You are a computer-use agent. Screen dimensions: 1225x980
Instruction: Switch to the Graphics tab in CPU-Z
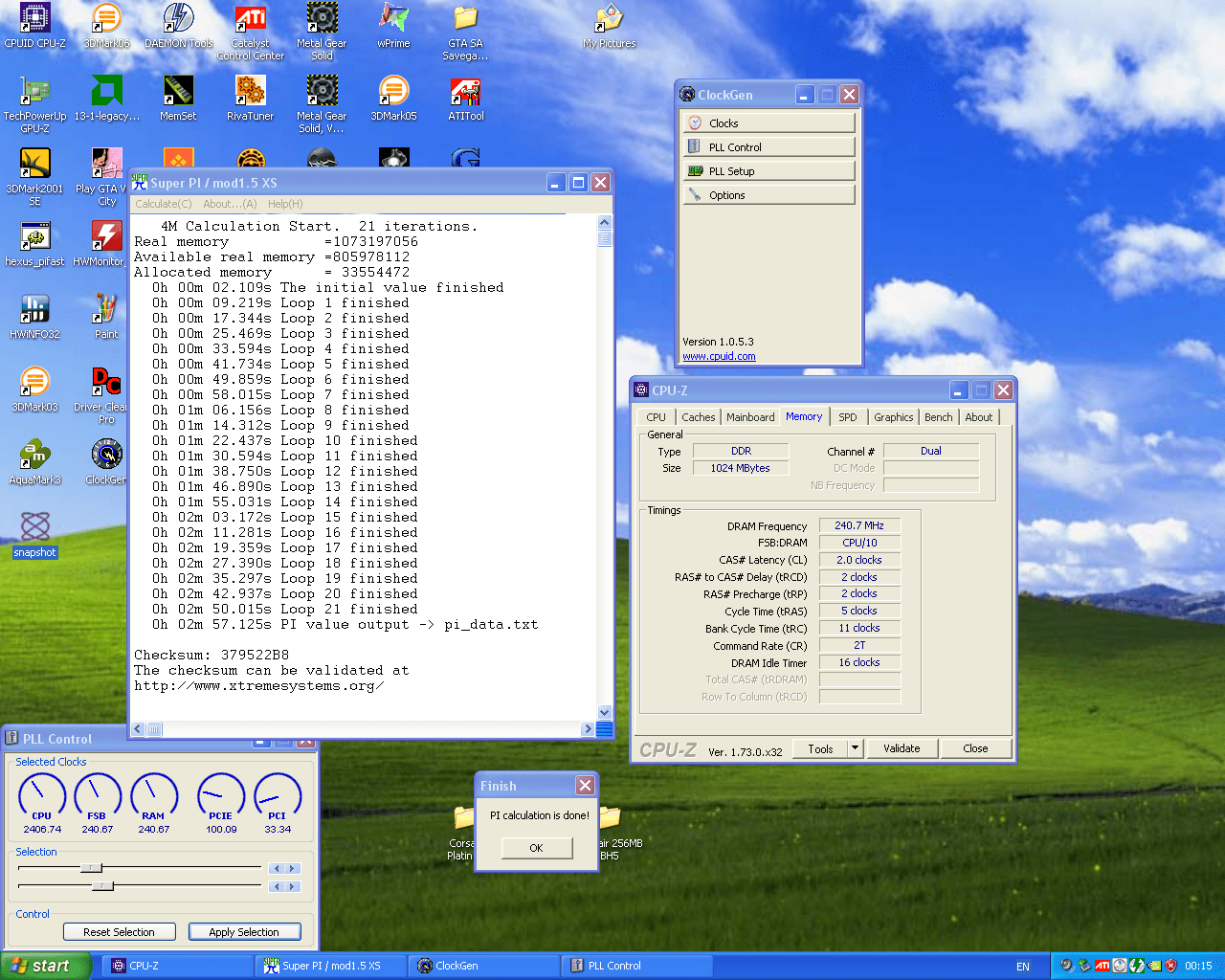[x=893, y=417]
